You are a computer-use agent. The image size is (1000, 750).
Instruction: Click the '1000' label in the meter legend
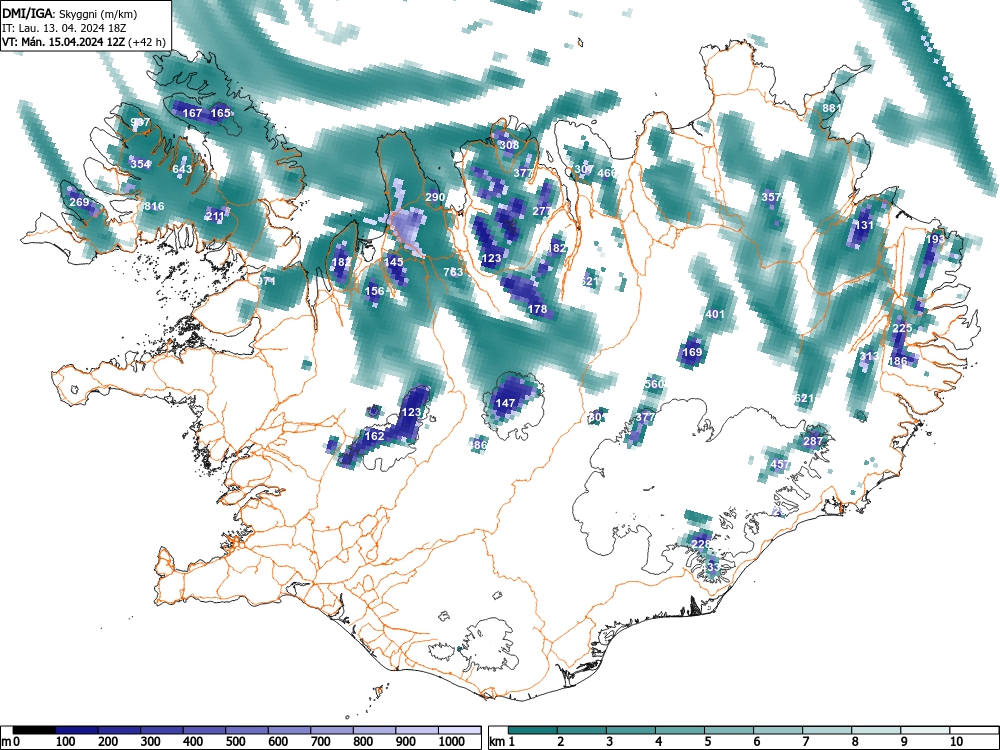tap(452, 741)
